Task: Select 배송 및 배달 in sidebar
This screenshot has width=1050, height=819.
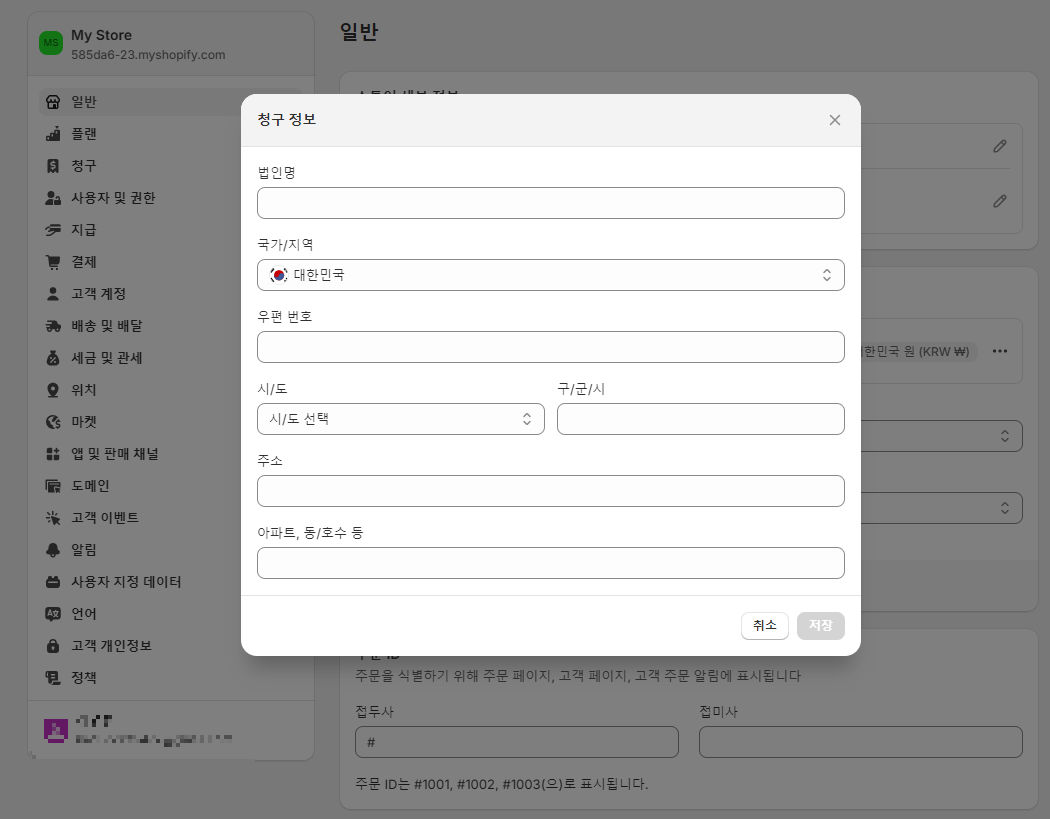Action: (171, 326)
